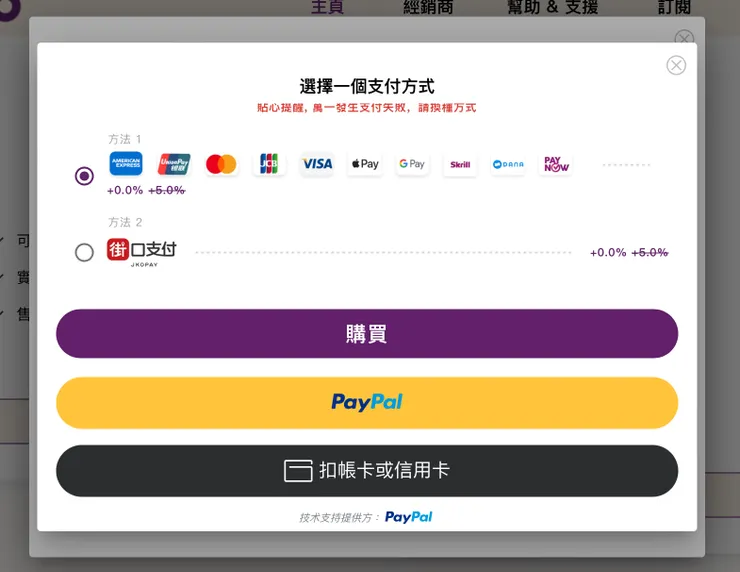Image resolution: width=740 pixels, height=572 pixels.
Task: Choose 扣帳卡或信用卡 black button
Action: [x=367, y=471]
